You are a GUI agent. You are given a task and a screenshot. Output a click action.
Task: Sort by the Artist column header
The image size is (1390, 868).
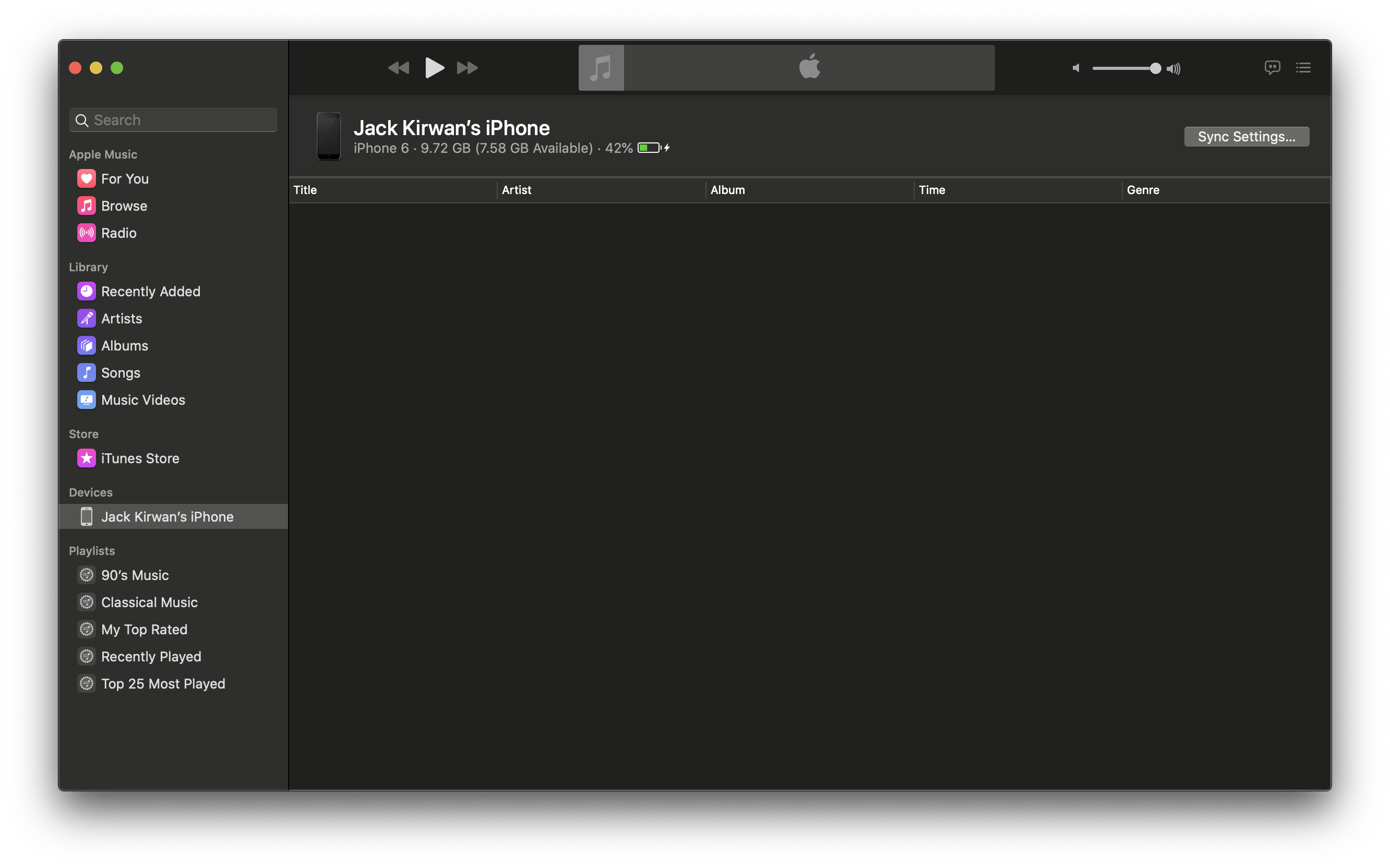click(x=601, y=190)
